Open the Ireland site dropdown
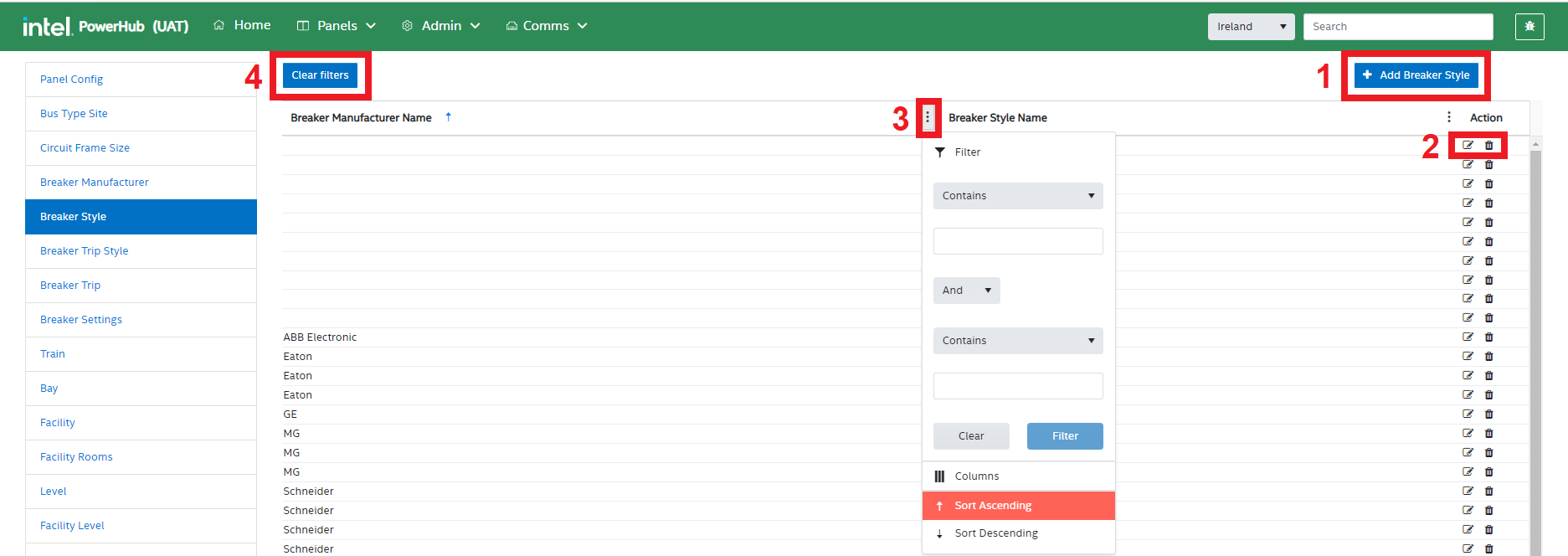1568x556 pixels. pos(1251,26)
